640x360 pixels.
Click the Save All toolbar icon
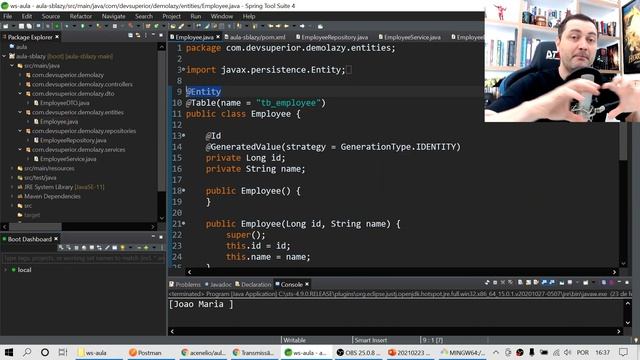pyautogui.click(x=29, y=26)
